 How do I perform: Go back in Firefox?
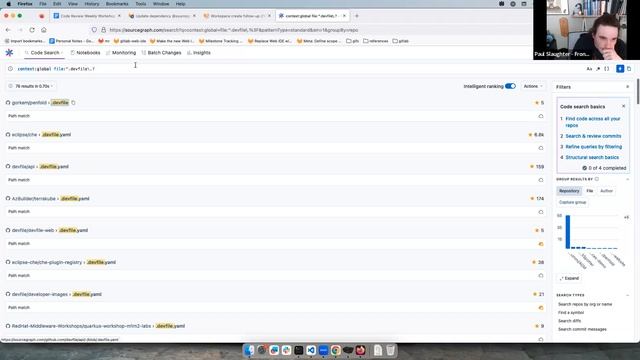pyautogui.click(x=8, y=30)
